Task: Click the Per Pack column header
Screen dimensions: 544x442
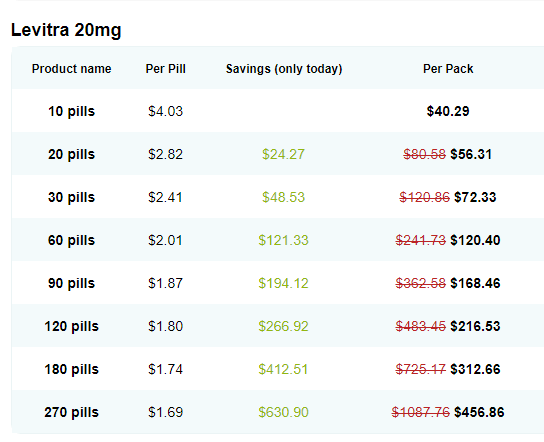Action: coord(448,69)
